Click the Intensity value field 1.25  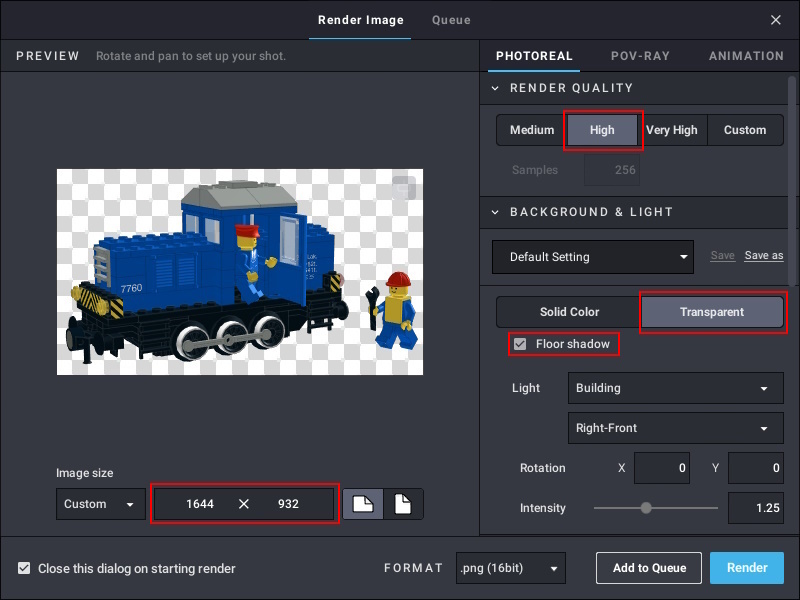(756, 508)
